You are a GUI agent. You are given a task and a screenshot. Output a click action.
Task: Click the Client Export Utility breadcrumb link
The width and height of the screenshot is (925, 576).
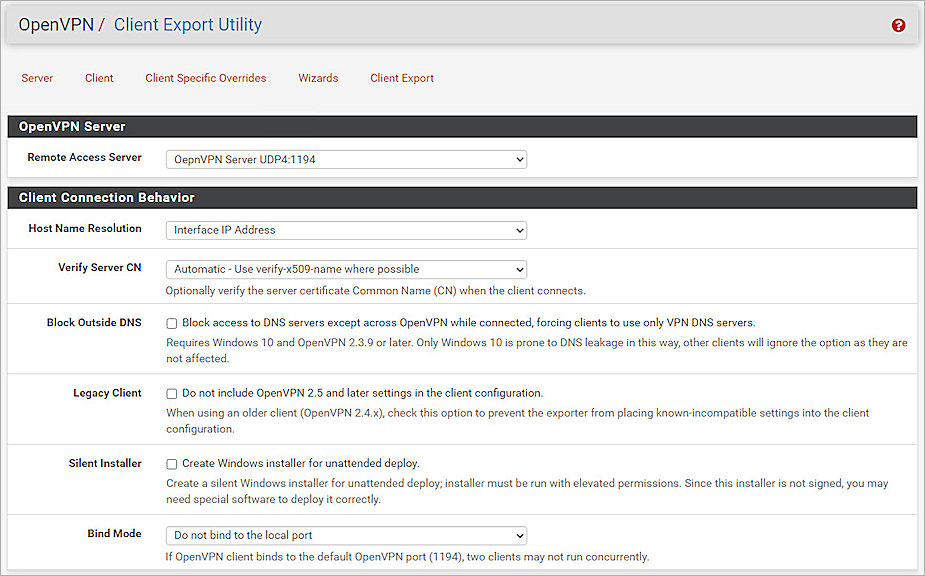[188, 25]
